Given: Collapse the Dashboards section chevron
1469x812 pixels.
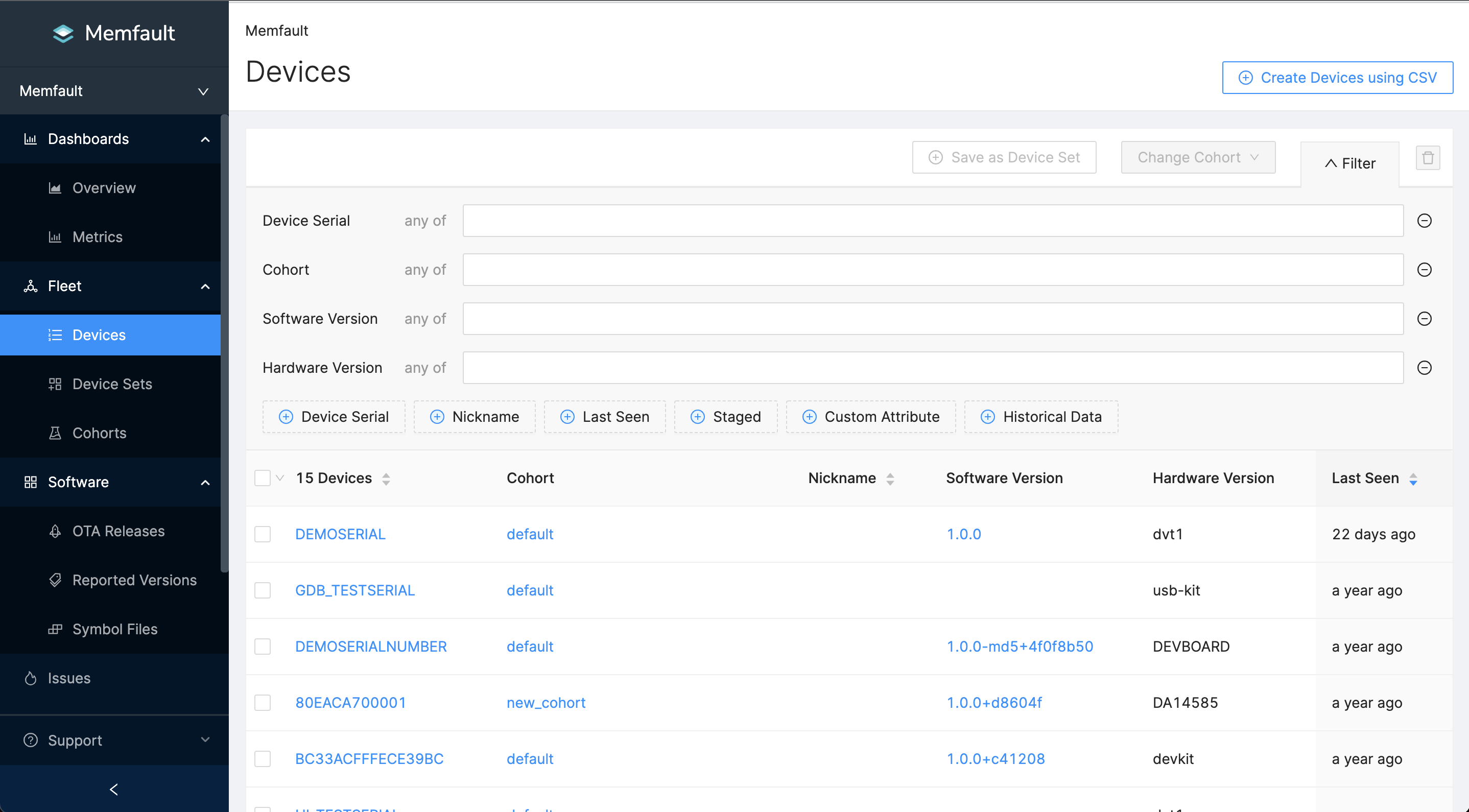Looking at the screenshot, I should (205, 140).
